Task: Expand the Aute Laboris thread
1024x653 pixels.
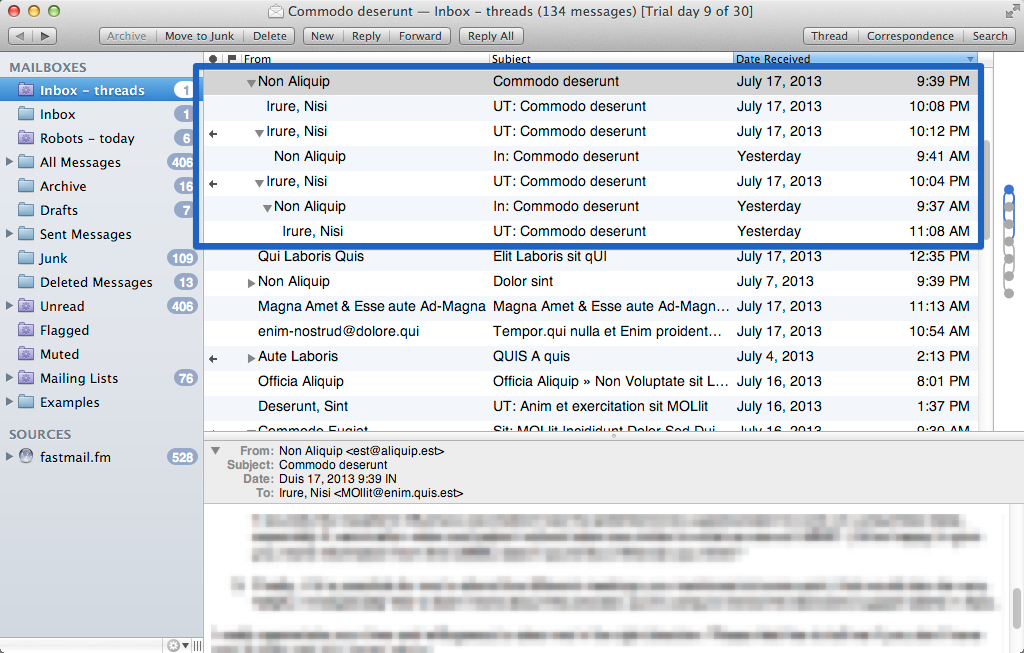Action: (x=251, y=357)
